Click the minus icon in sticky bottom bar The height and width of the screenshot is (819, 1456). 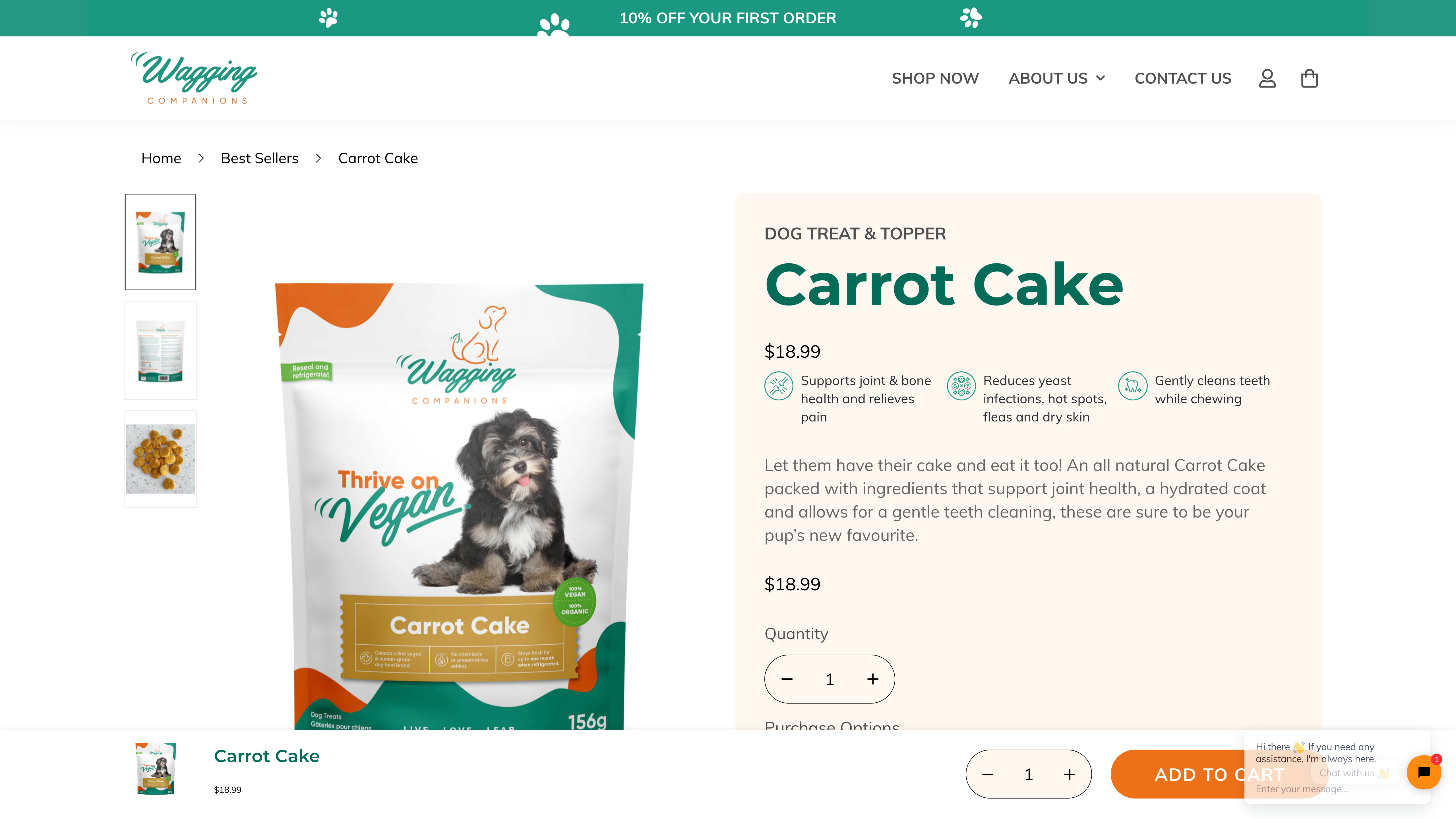tap(987, 774)
